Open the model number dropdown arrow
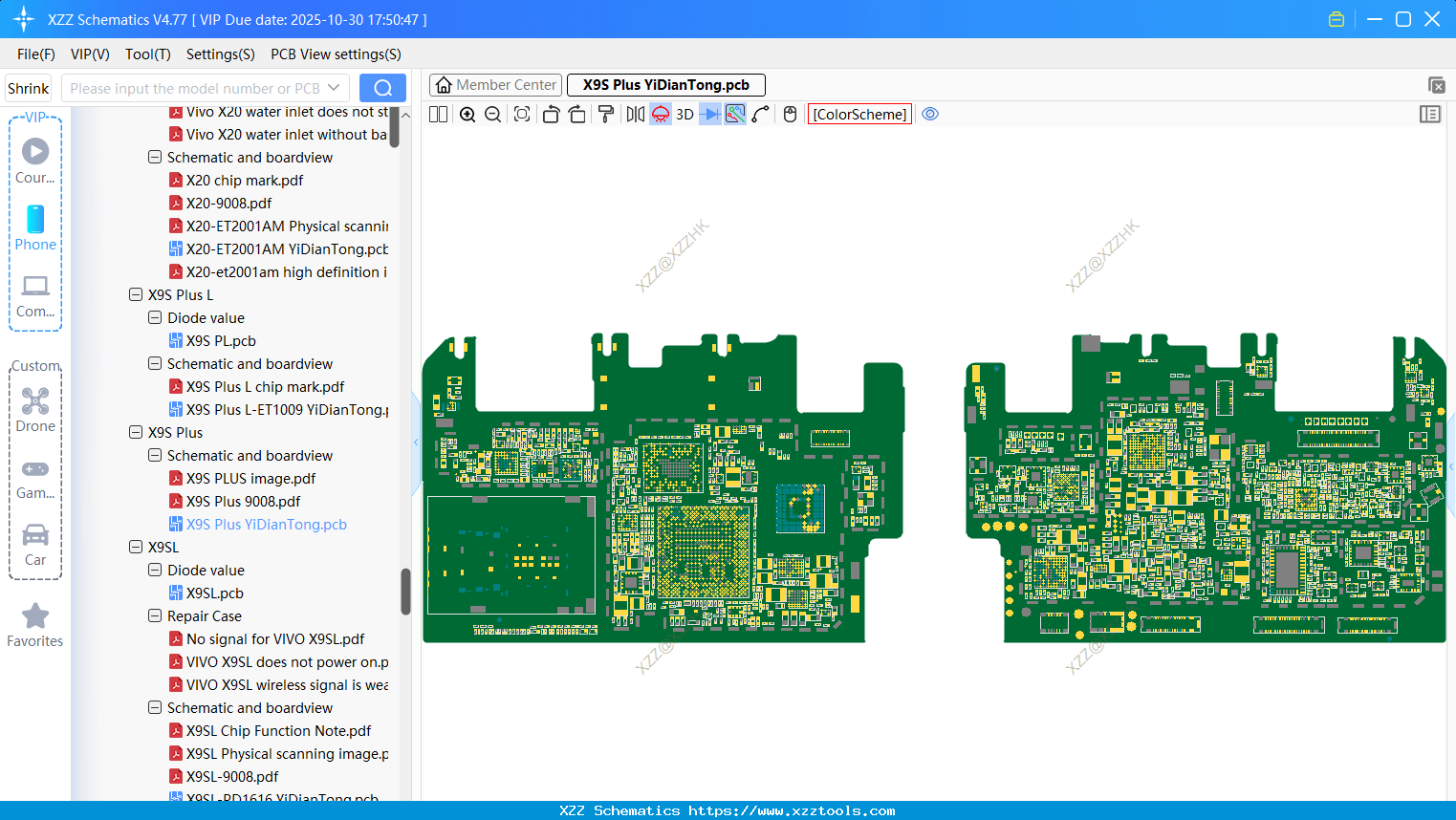Image resolution: width=1456 pixels, height=820 pixels. click(x=334, y=88)
